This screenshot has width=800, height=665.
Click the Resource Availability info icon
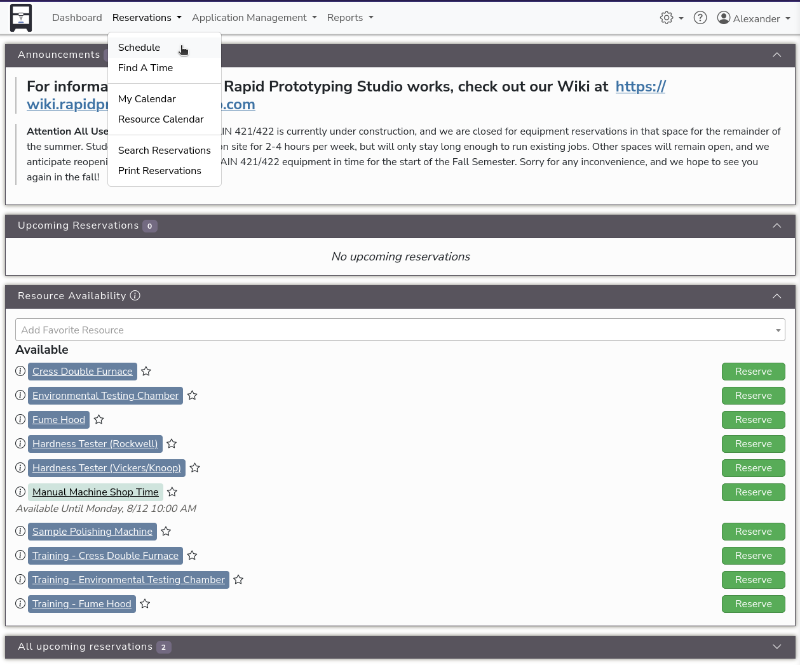pyautogui.click(x=135, y=296)
